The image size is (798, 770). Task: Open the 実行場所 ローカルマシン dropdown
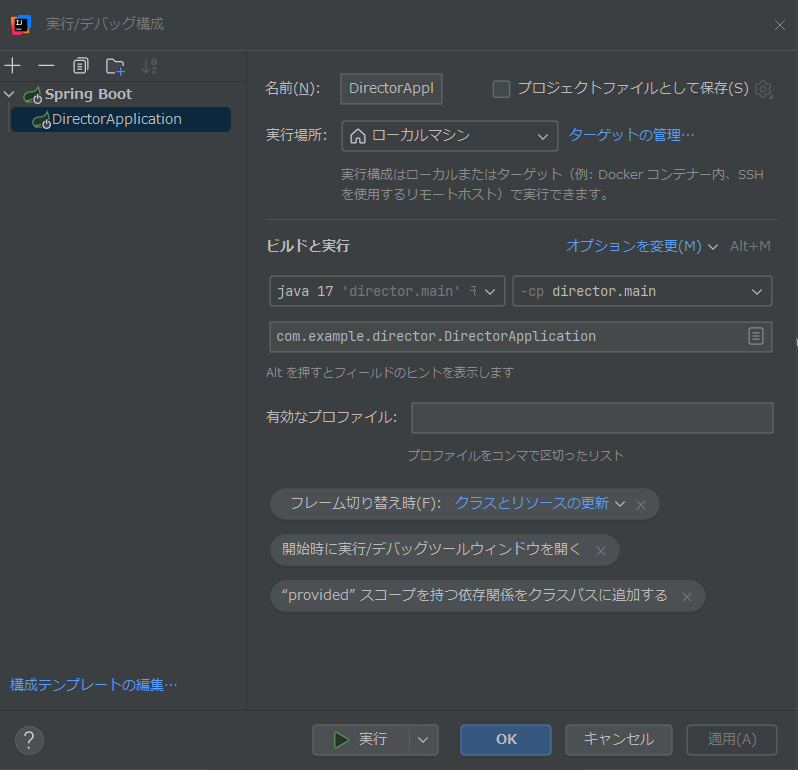pyautogui.click(x=449, y=135)
